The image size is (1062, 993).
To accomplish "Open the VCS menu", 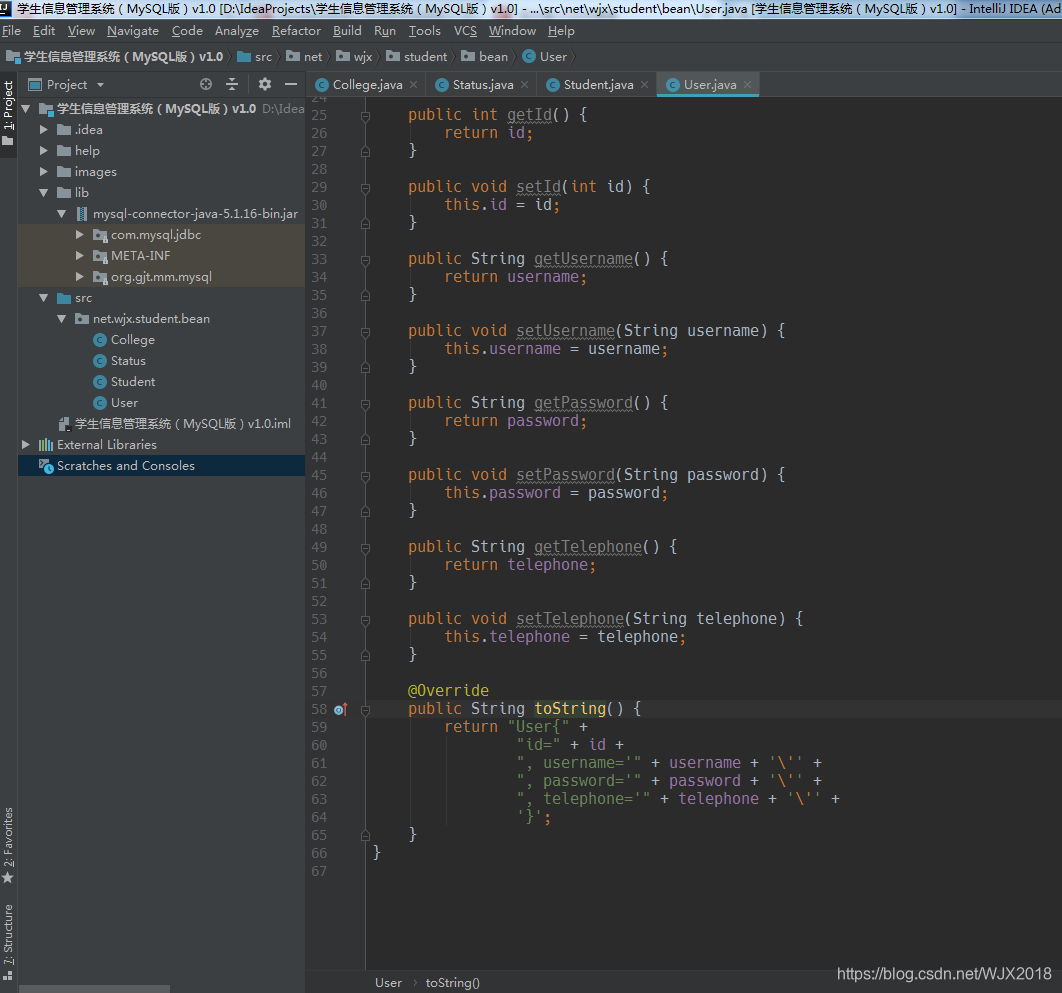I will pyautogui.click(x=465, y=31).
